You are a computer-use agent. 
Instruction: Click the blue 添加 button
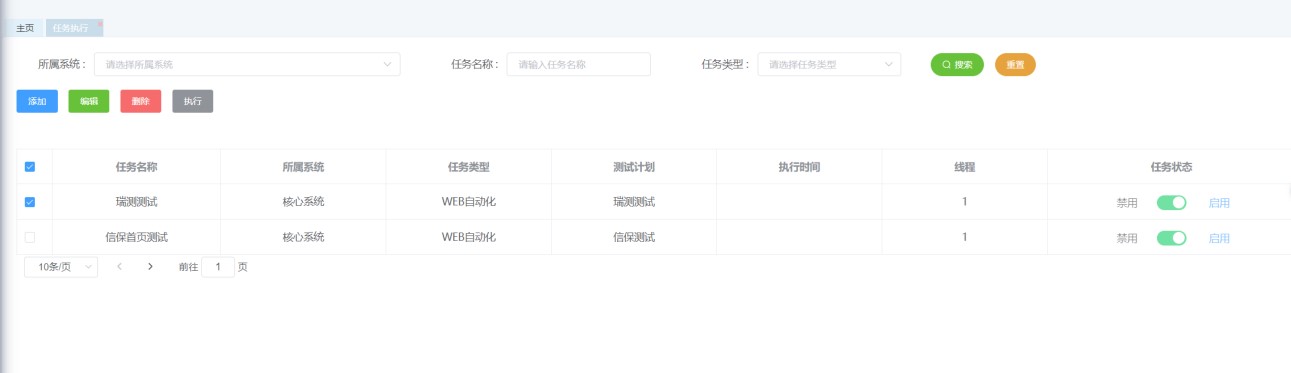(37, 101)
